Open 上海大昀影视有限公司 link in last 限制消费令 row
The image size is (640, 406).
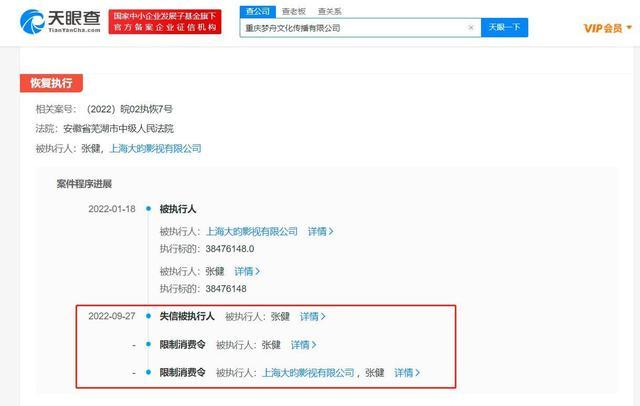(x=308, y=373)
